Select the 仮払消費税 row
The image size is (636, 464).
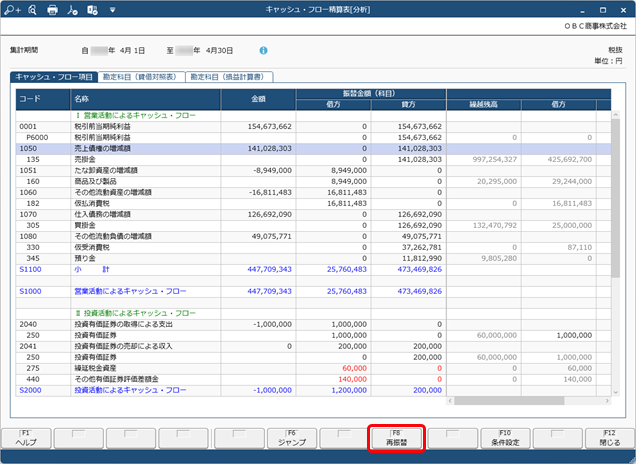[313, 203]
